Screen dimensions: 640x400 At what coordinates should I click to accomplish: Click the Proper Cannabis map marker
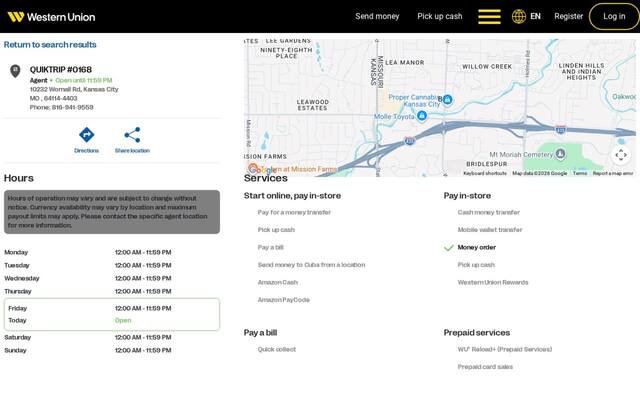[x=448, y=99]
